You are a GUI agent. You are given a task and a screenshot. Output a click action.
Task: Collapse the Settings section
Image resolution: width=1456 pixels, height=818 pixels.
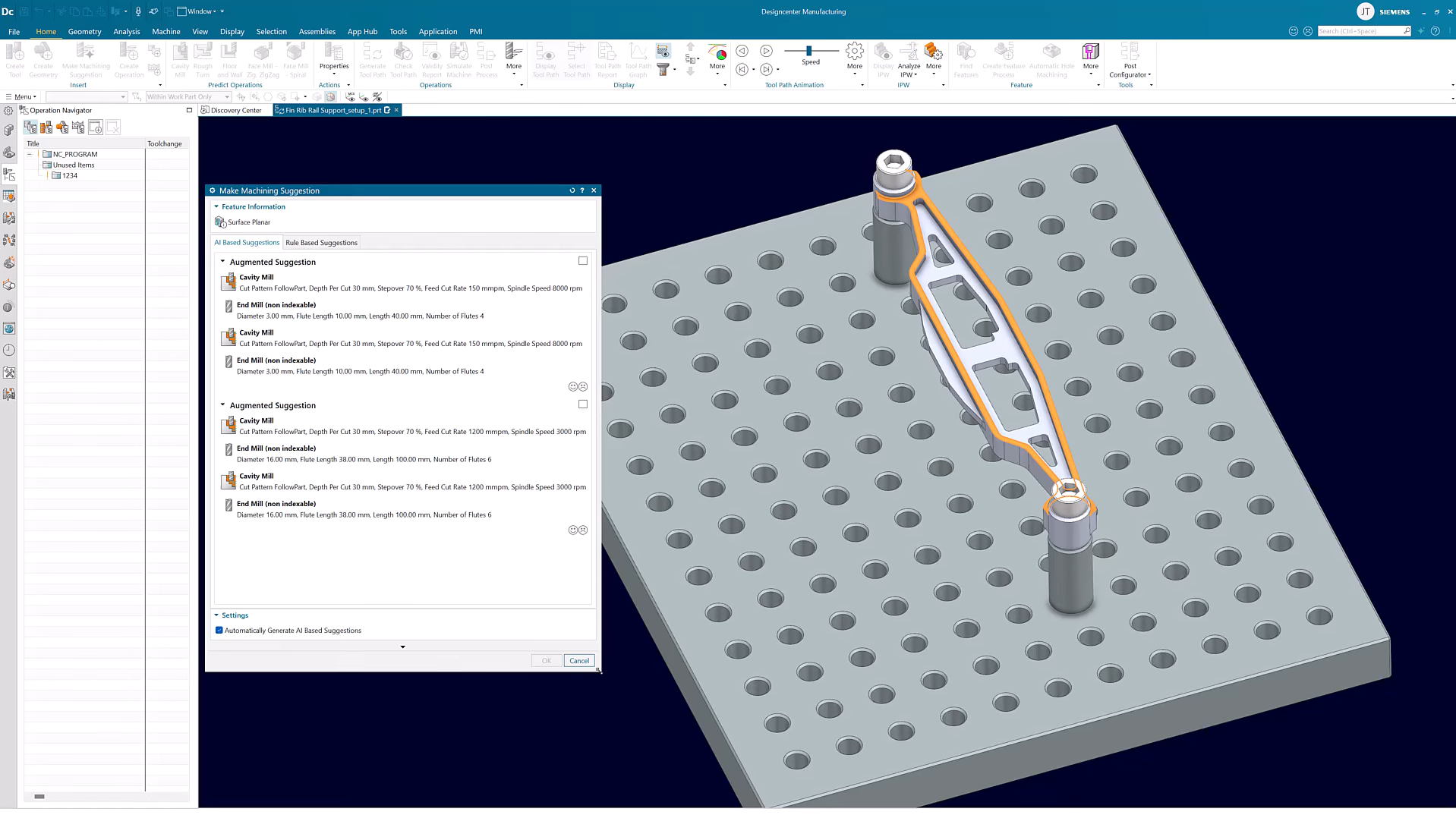click(216, 615)
